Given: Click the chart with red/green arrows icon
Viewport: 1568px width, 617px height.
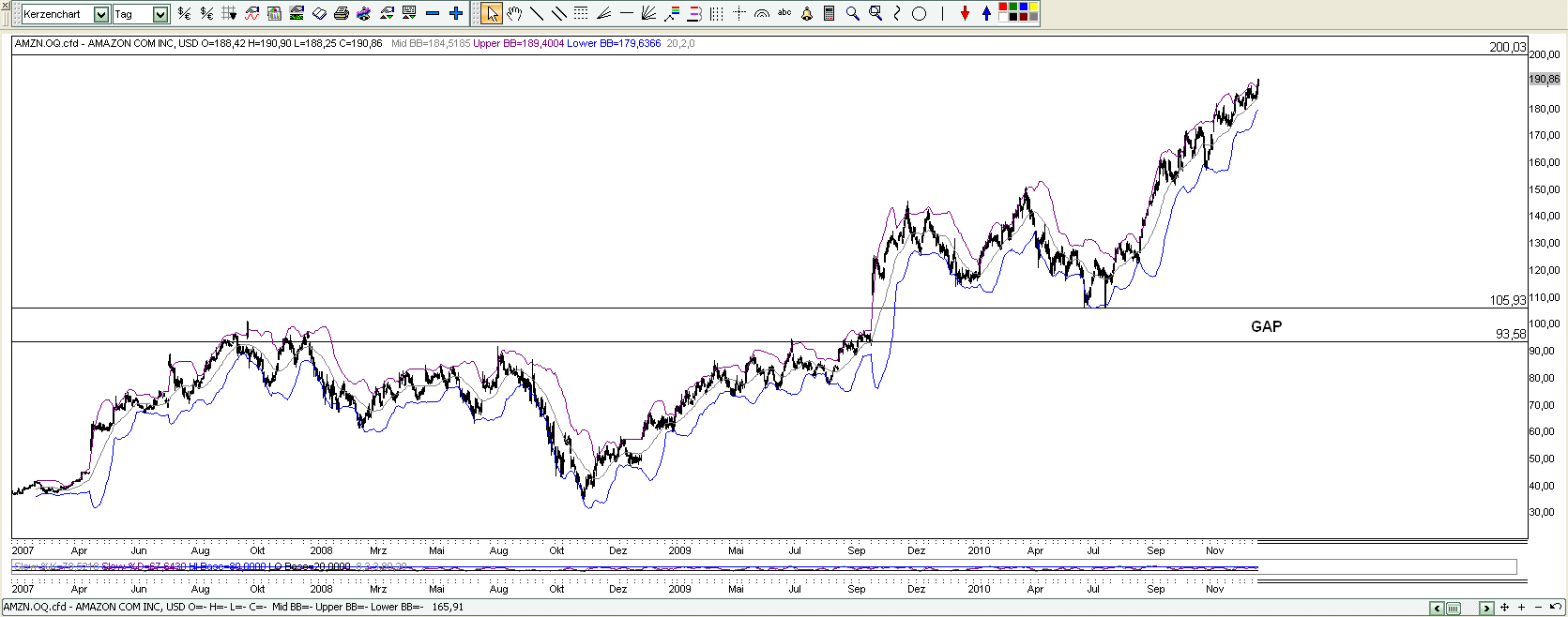Looking at the screenshot, I should [x=386, y=13].
